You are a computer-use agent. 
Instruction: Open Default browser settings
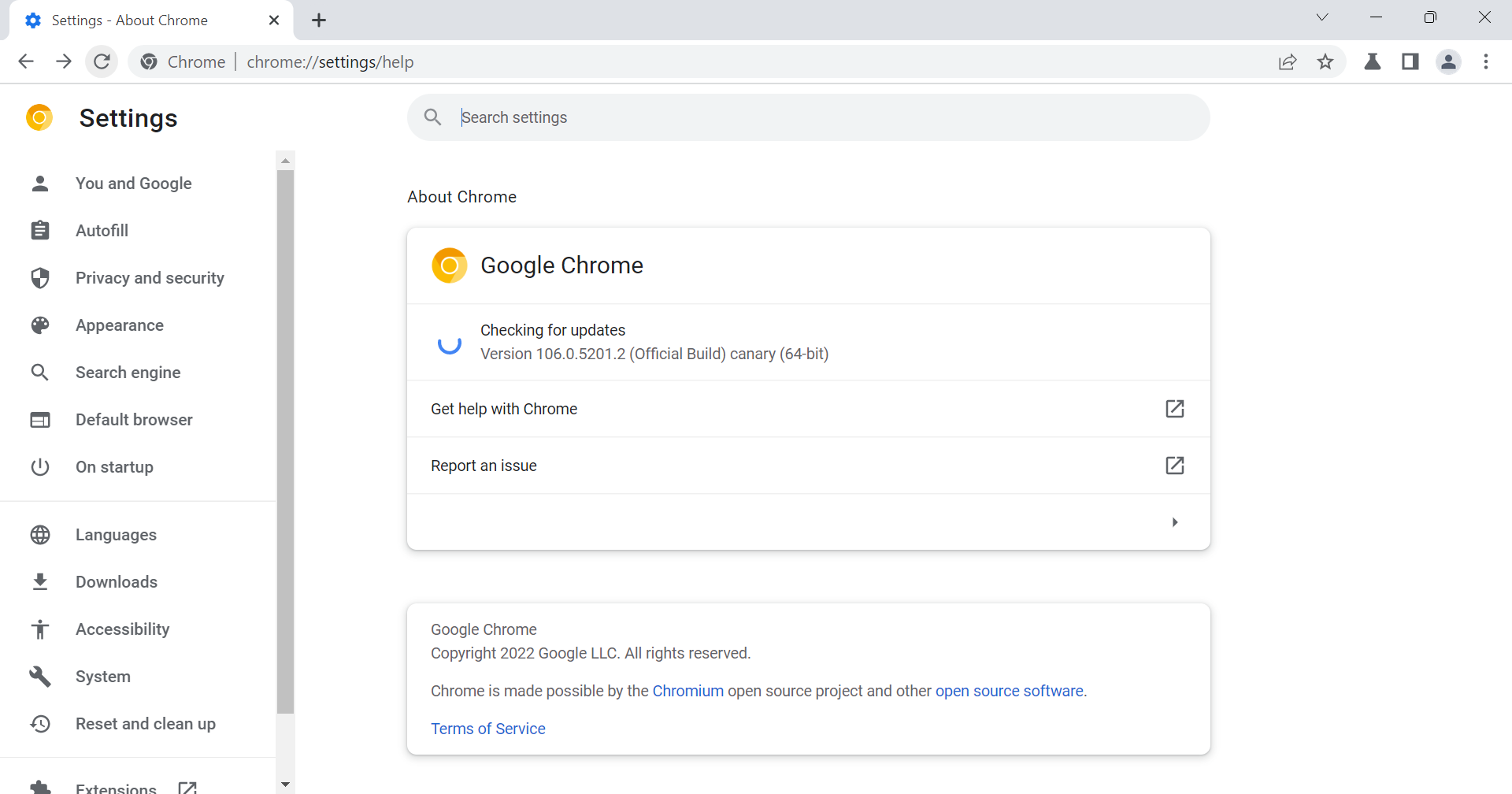coord(134,420)
